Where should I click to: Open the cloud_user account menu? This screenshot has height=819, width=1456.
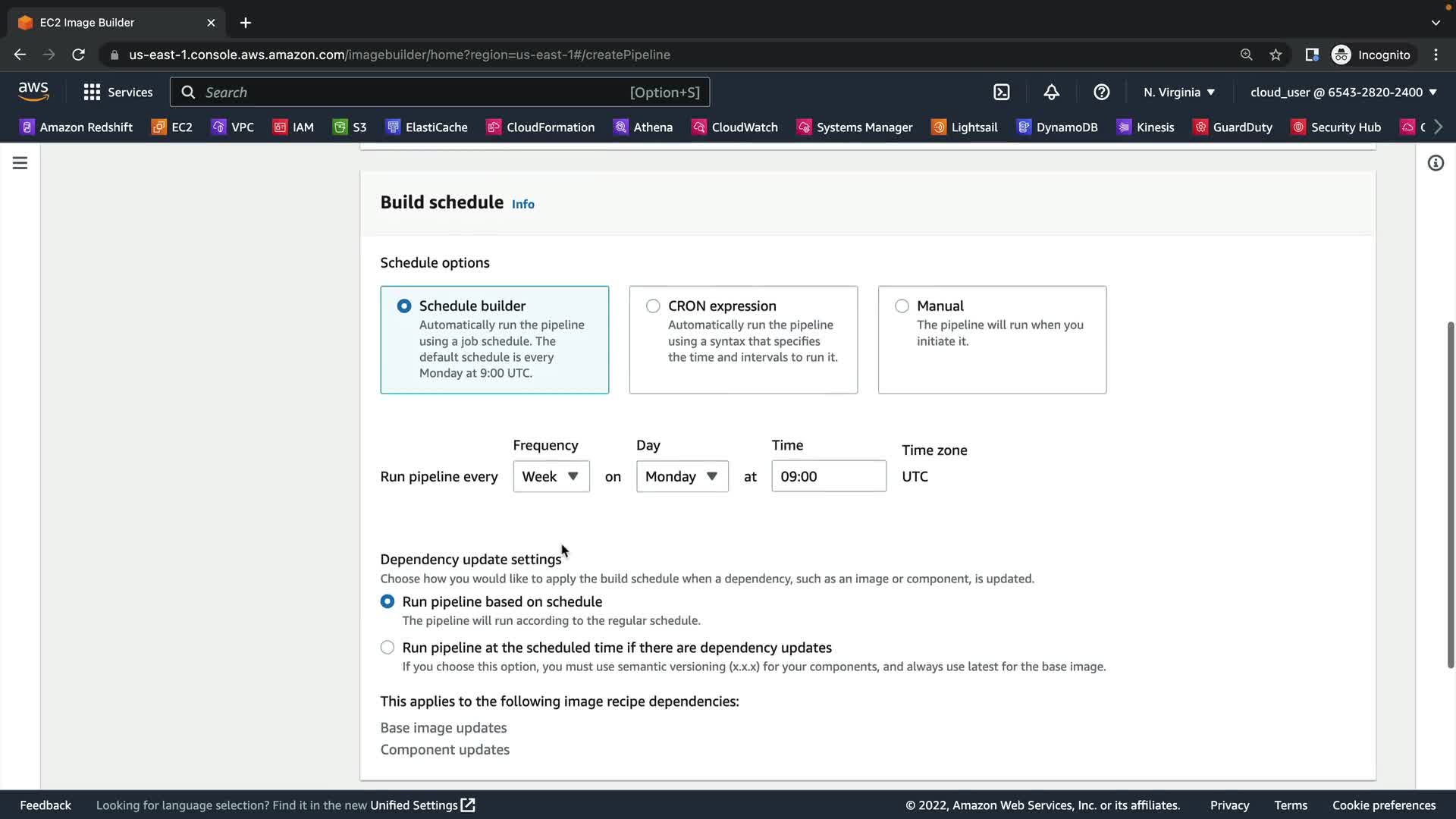click(1343, 92)
